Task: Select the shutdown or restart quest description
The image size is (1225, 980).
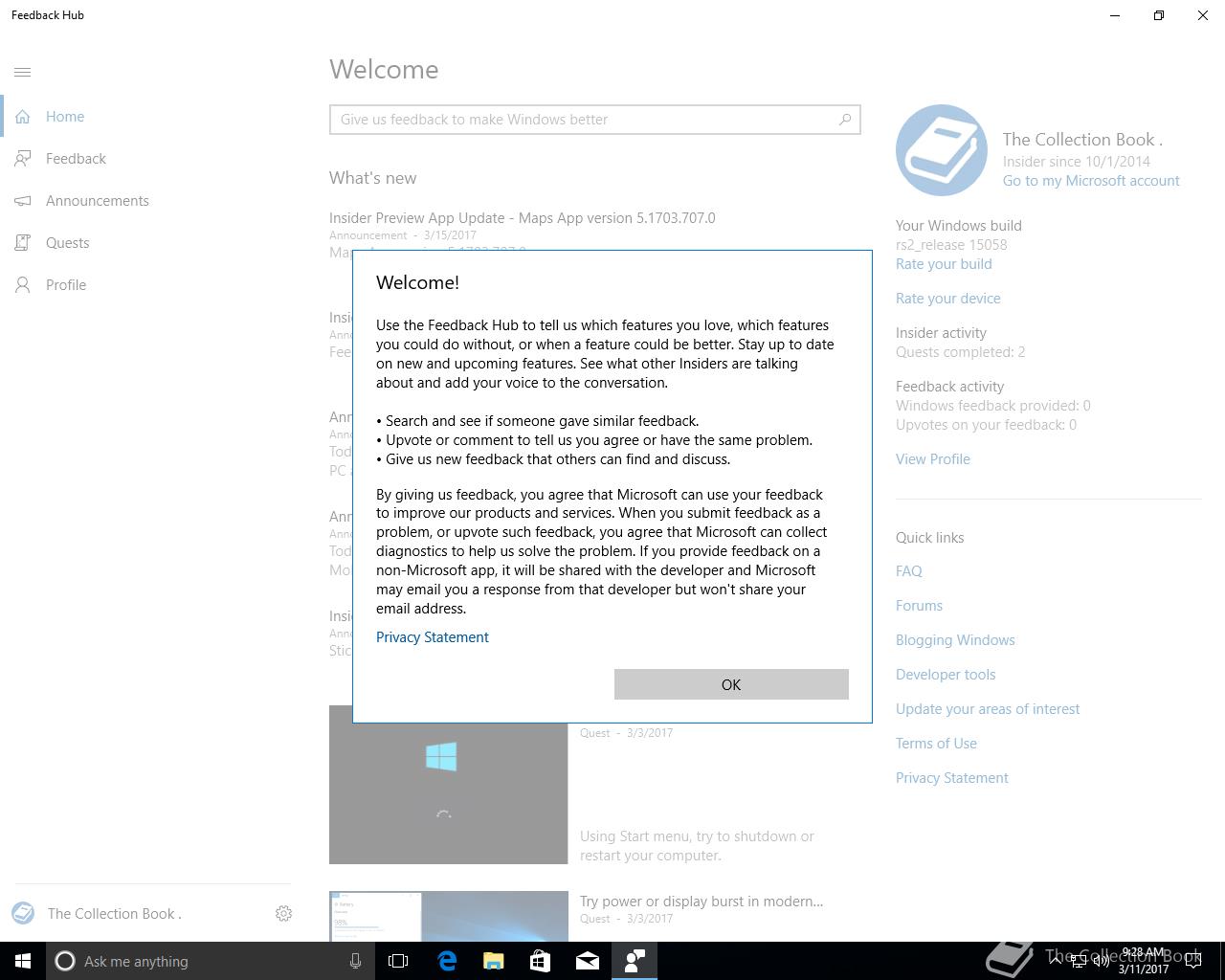Action: pos(697,846)
